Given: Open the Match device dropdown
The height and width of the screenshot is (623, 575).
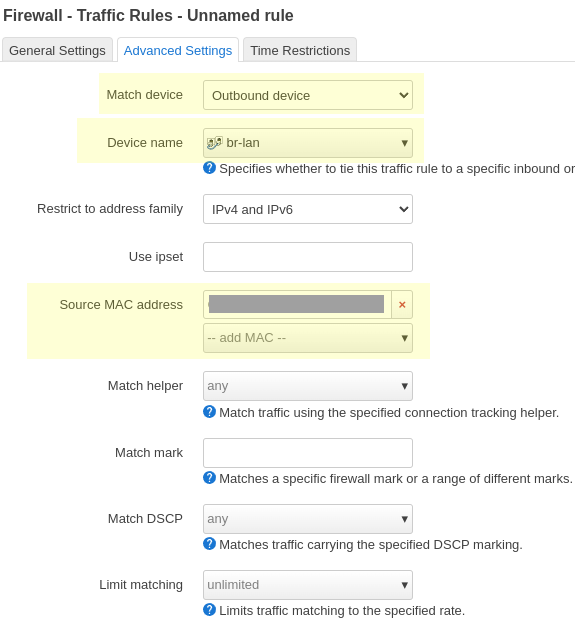Looking at the screenshot, I should pos(308,95).
